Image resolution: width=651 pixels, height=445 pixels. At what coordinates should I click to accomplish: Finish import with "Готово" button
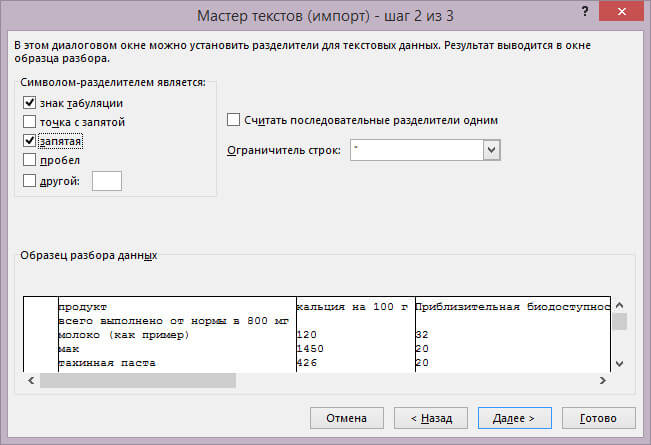pyautogui.click(x=598, y=416)
